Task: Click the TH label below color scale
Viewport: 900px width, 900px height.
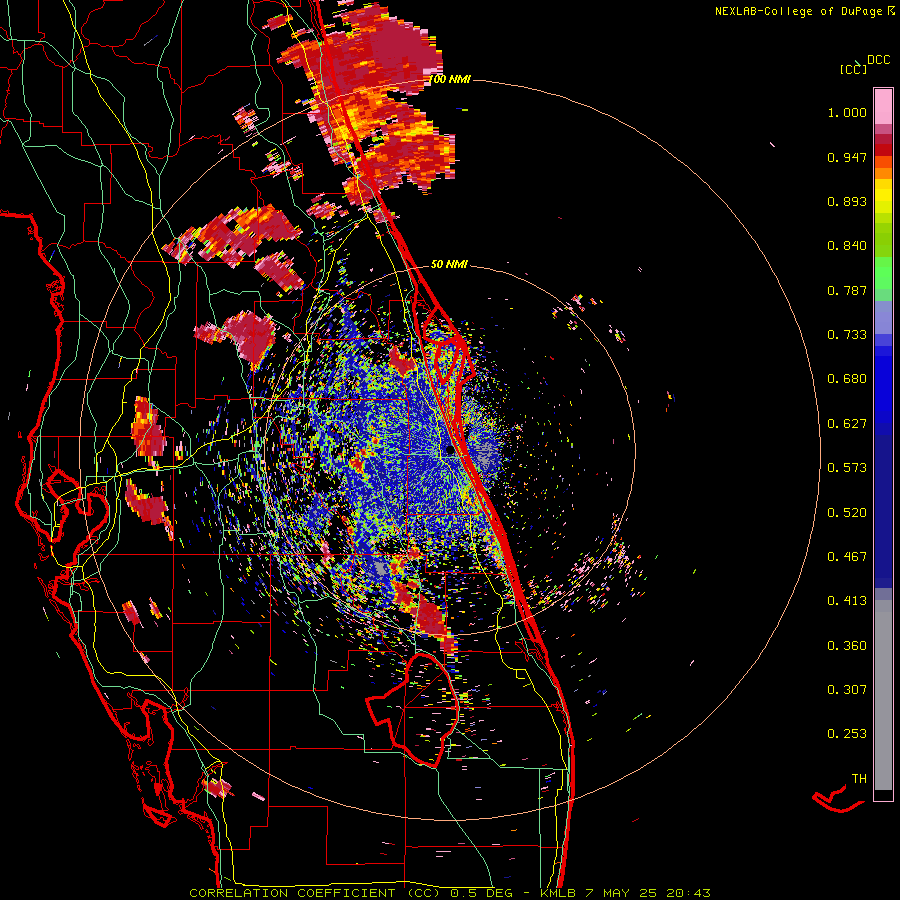Action: pos(859,779)
